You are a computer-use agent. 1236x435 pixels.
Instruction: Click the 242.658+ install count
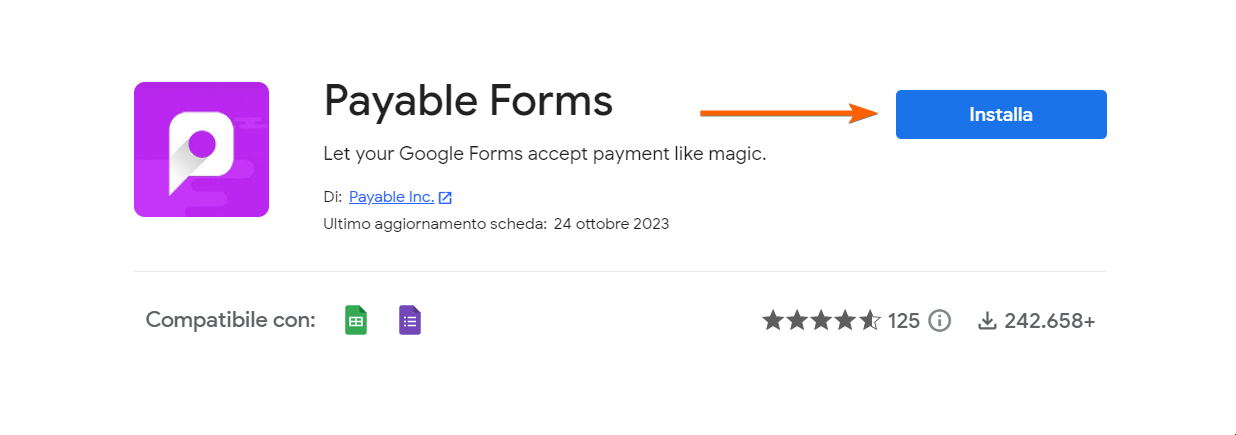pos(1049,321)
